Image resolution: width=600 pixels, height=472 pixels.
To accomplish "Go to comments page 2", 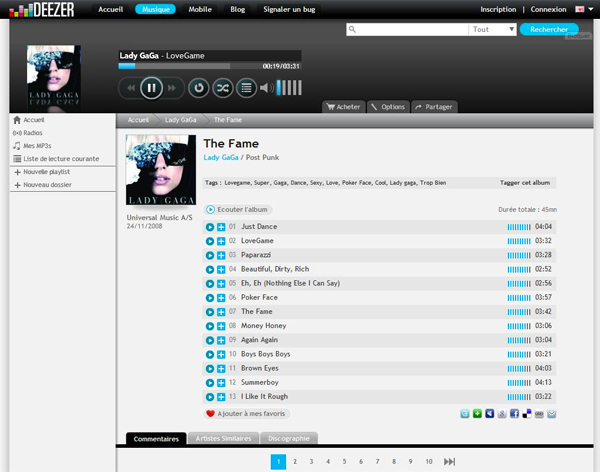I will pyautogui.click(x=295, y=462).
